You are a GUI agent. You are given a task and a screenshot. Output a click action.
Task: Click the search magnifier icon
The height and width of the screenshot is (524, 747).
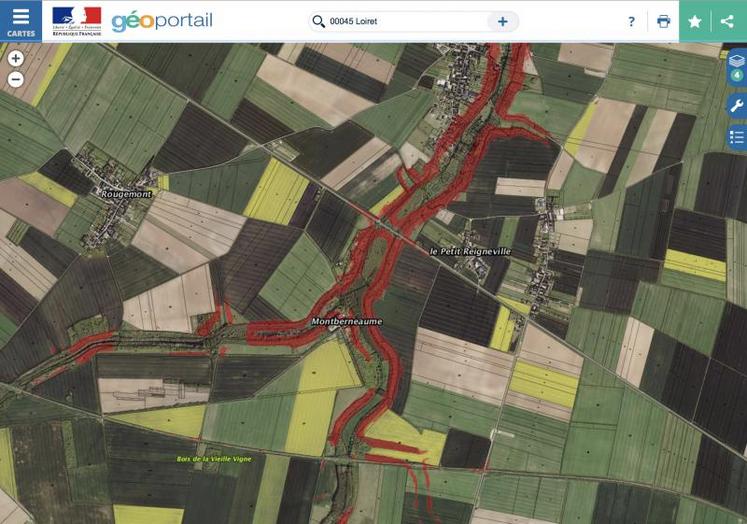[319, 21]
